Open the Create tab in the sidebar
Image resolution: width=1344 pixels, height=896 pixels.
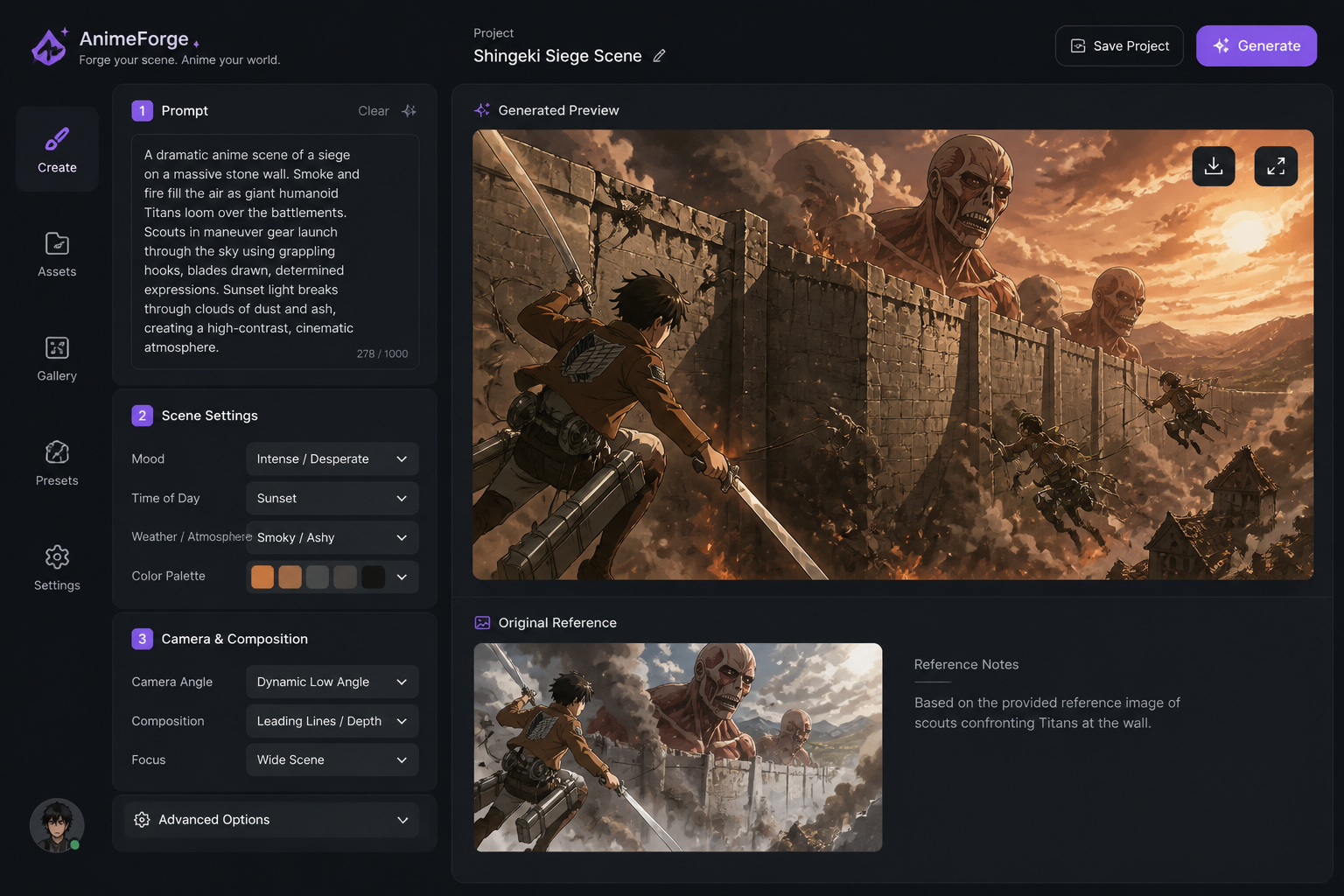(57, 150)
